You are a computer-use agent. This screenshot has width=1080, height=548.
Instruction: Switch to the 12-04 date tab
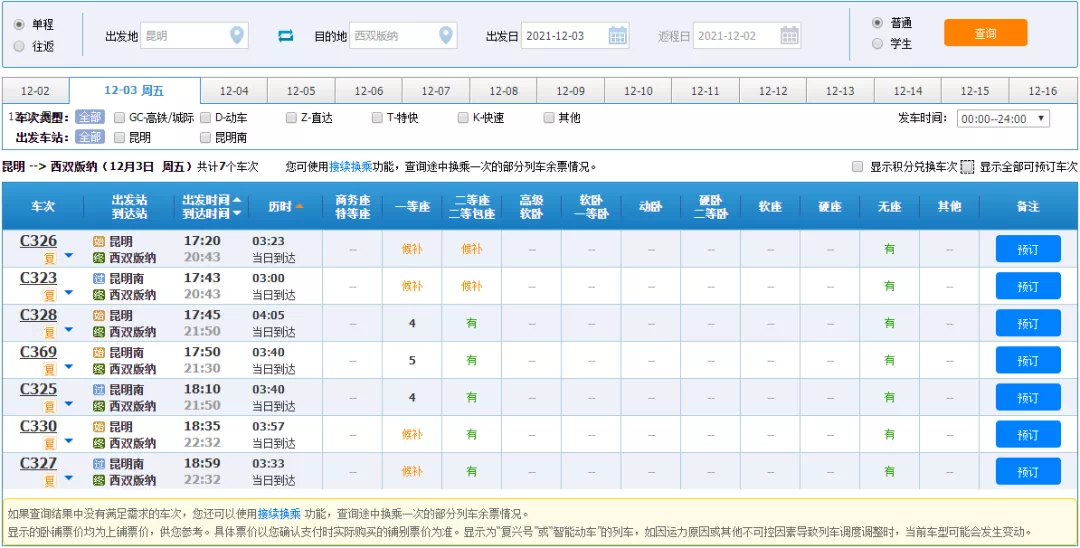[234, 91]
